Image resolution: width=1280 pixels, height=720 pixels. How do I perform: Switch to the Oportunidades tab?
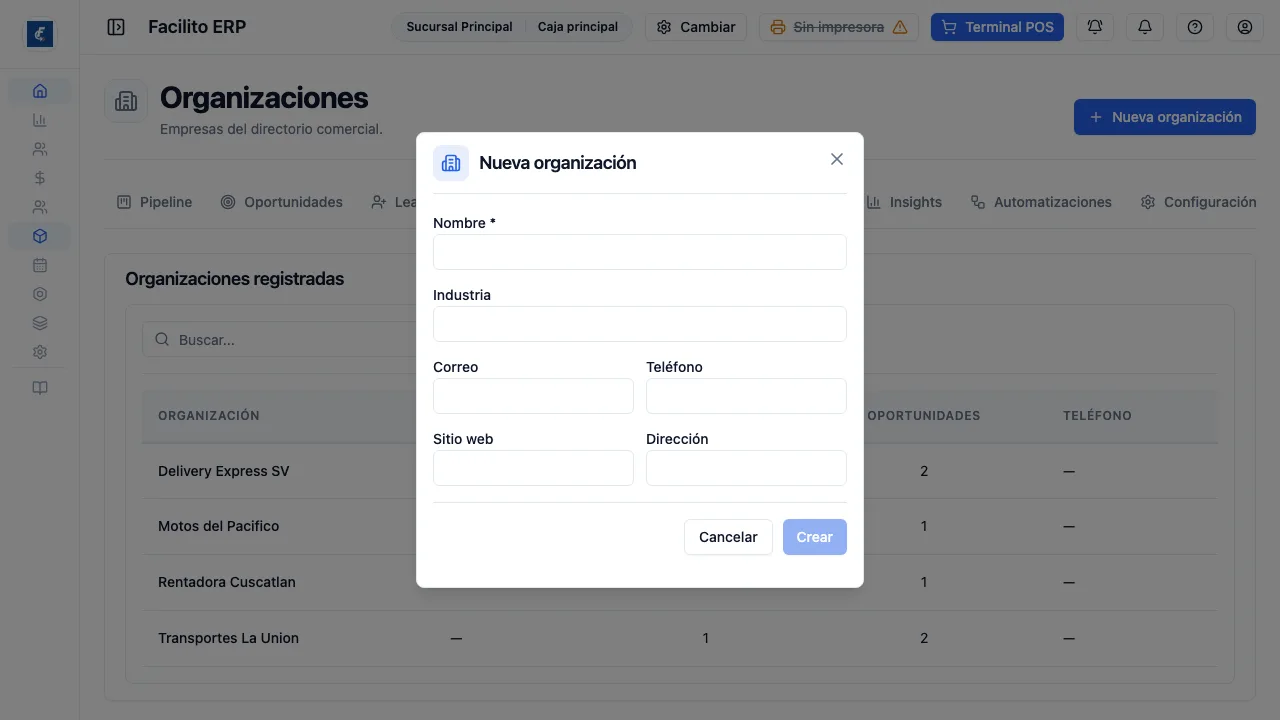click(x=281, y=202)
